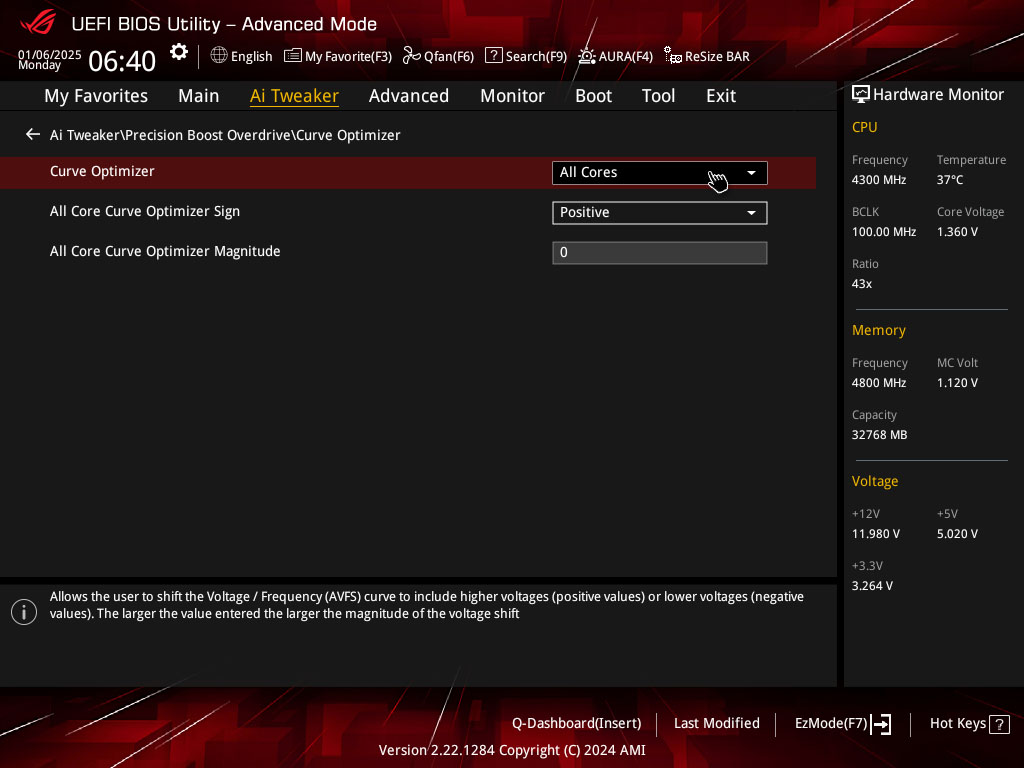Show Last Modified settings
Screen dimensions: 1024x768
(x=716, y=724)
